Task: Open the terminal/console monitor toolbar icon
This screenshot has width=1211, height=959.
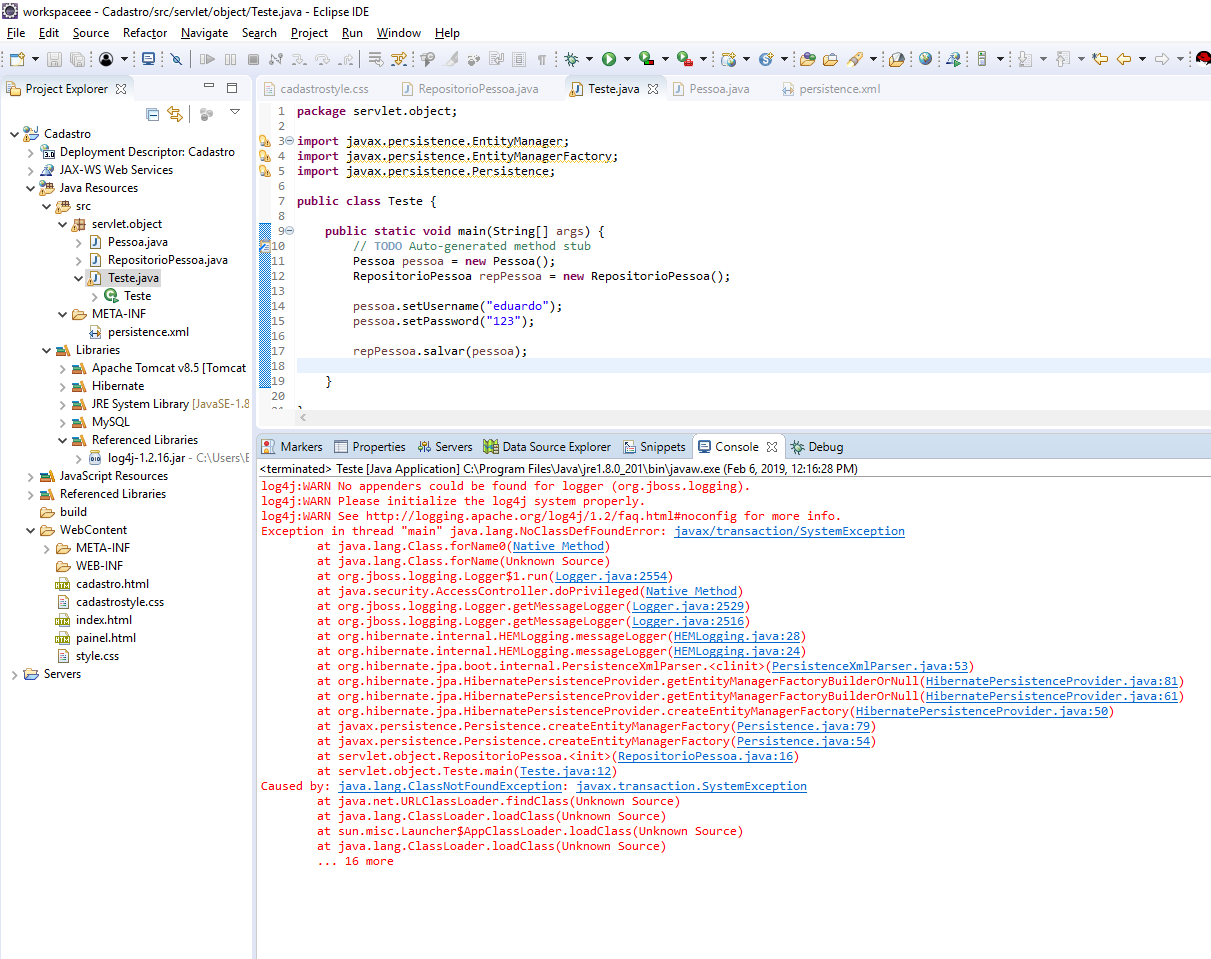Action: click(148, 59)
